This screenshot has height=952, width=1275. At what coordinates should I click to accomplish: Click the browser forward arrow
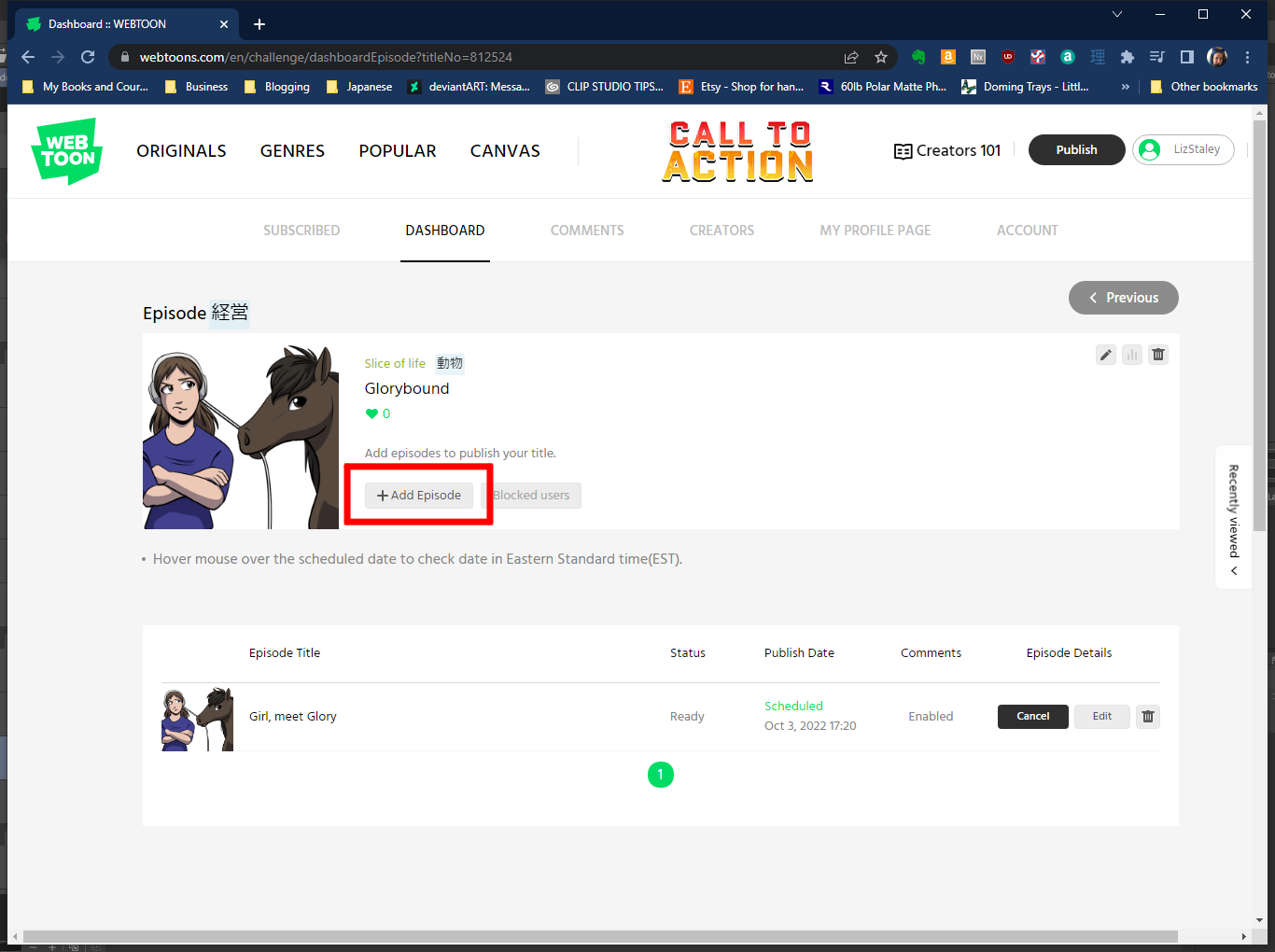coord(58,57)
